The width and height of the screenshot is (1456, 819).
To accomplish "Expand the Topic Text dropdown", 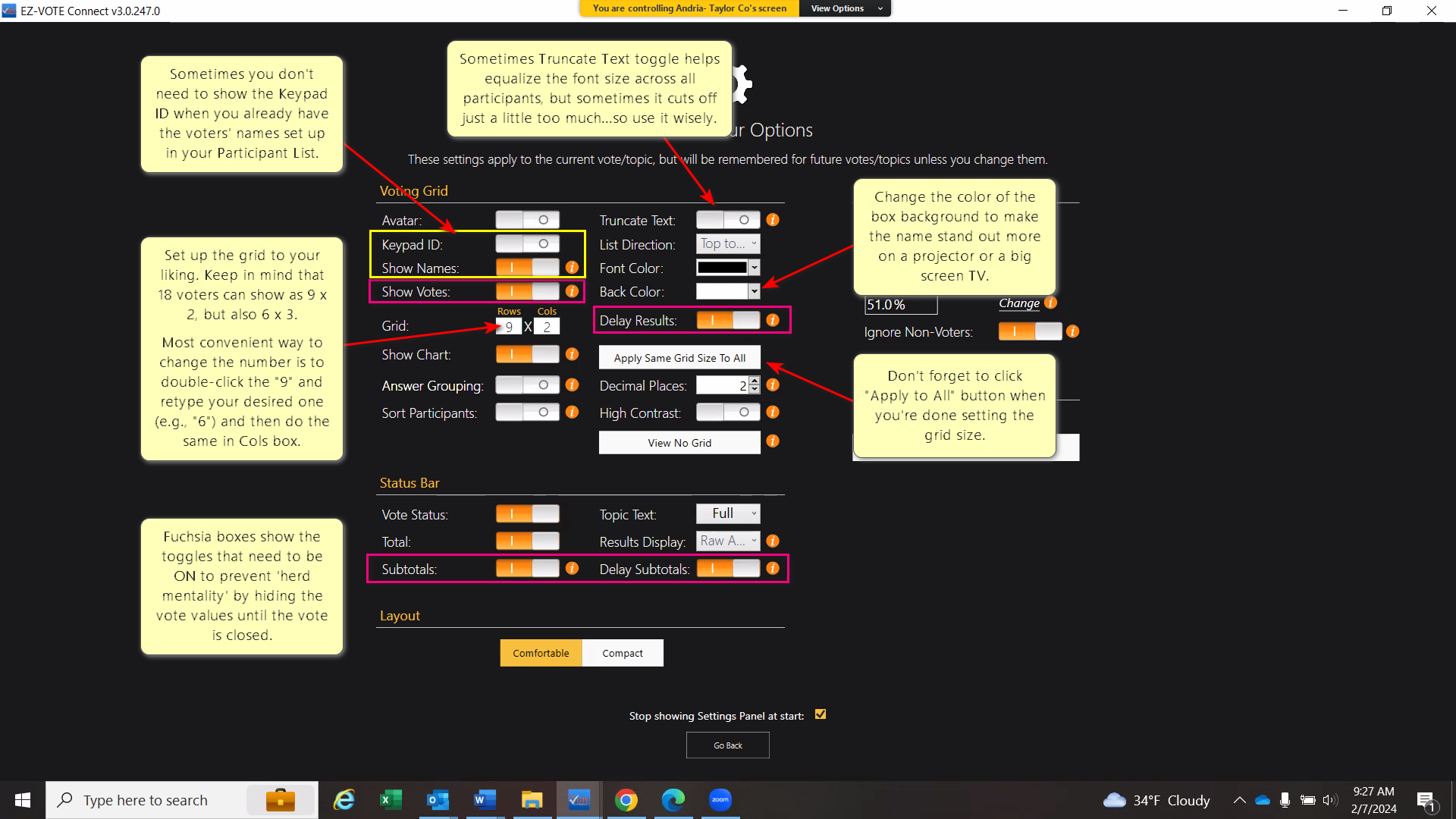I will pyautogui.click(x=727, y=513).
